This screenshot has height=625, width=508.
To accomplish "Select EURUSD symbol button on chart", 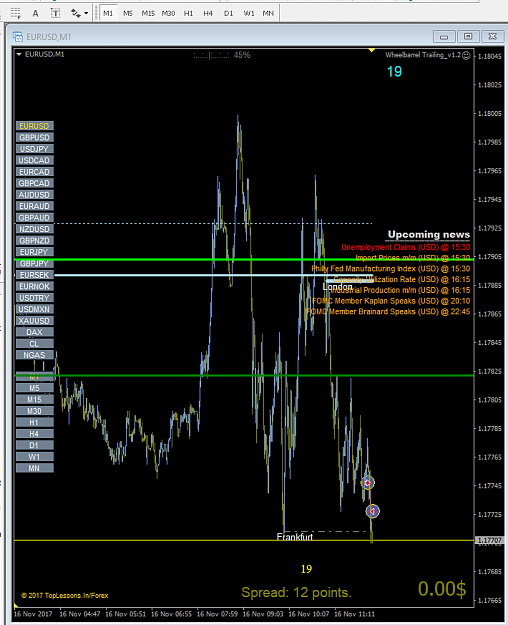I will (34, 126).
